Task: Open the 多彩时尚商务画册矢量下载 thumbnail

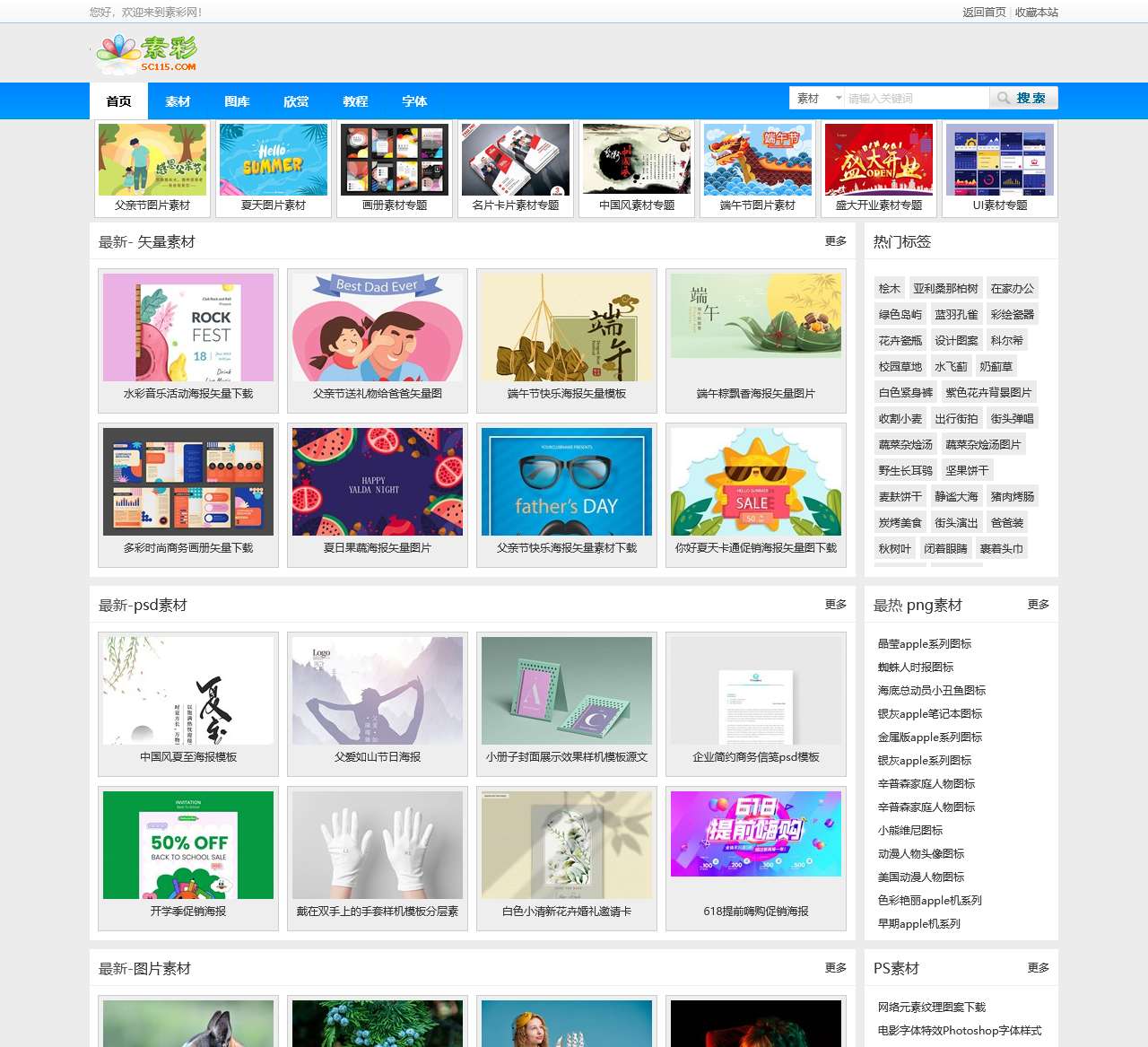Action: [x=188, y=482]
